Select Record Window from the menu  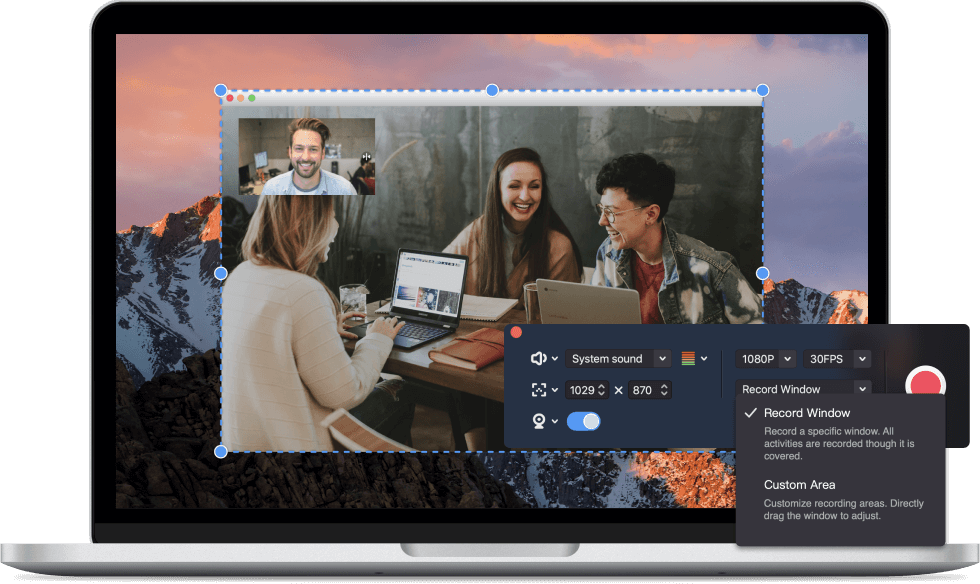click(x=806, y=413)
